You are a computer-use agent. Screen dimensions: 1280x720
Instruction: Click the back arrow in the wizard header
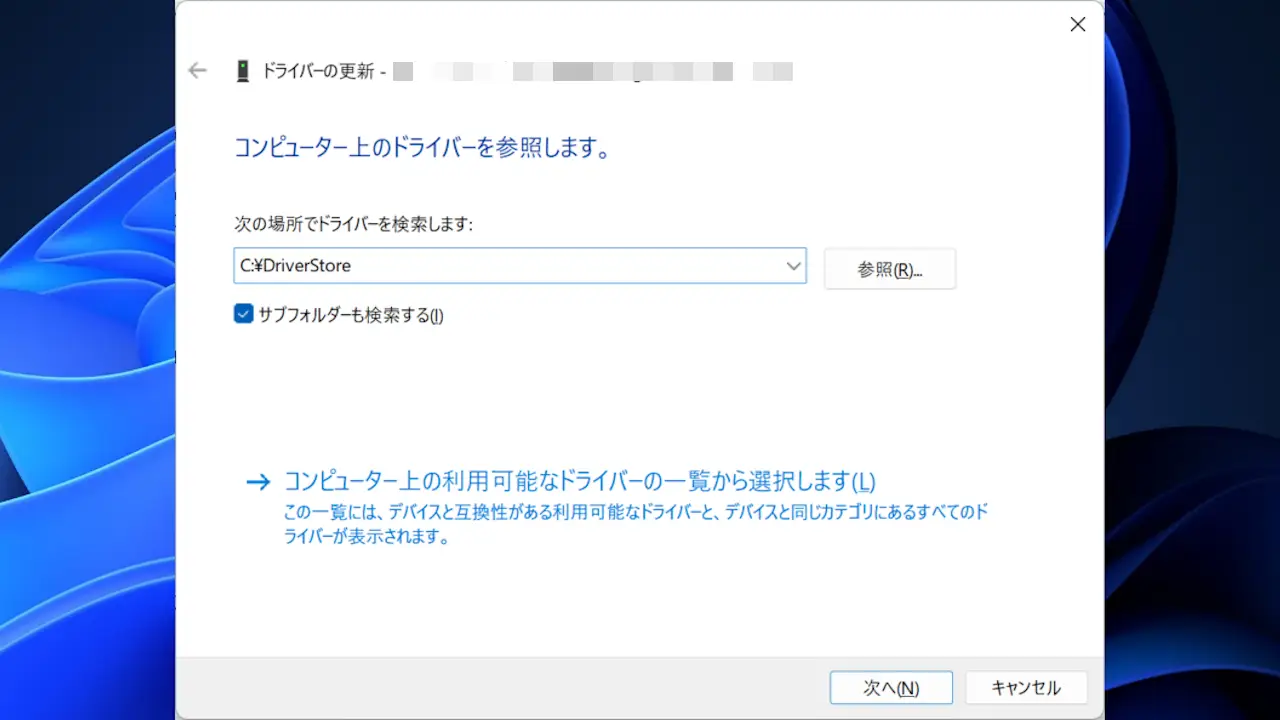point(197,70)
